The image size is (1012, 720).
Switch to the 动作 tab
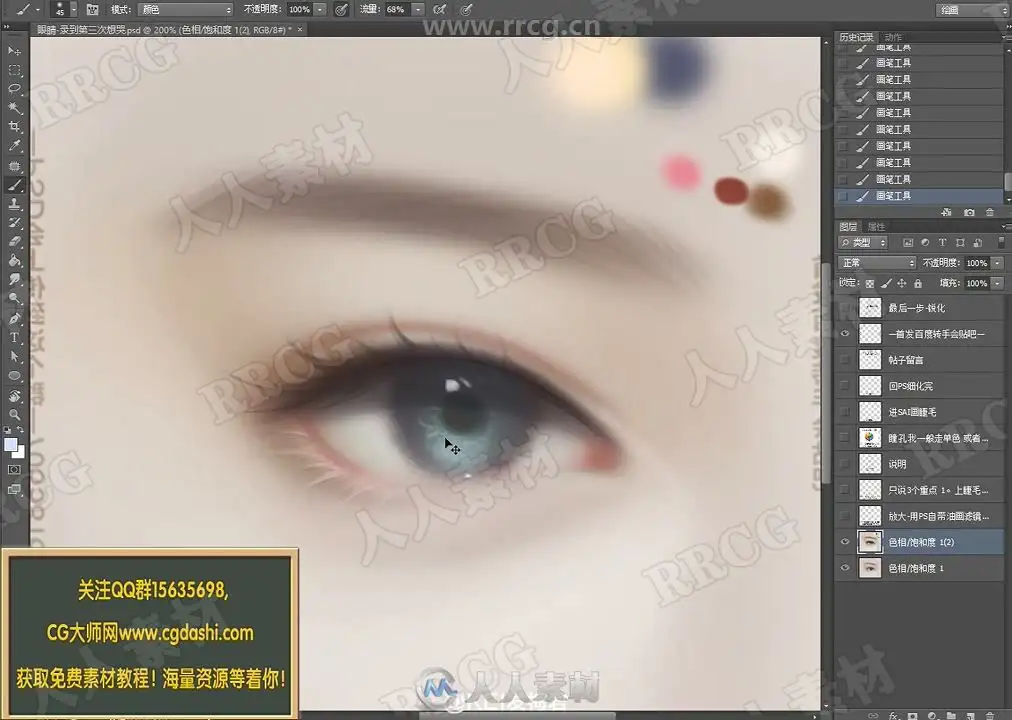[x=893, y=37]
